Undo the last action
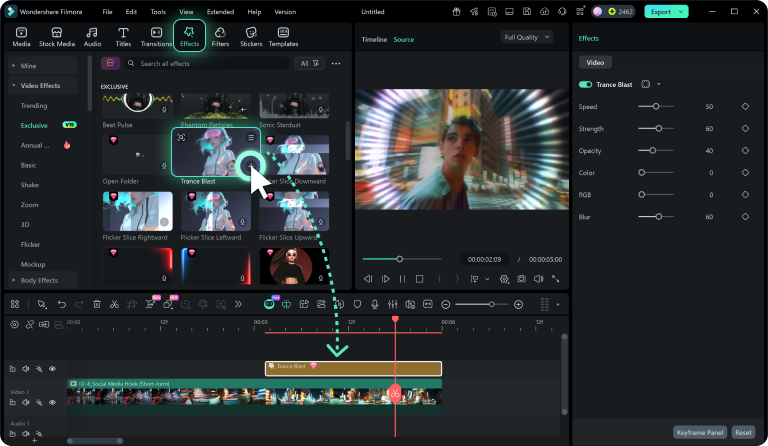 pyautogui.click(x=61, y=305)
